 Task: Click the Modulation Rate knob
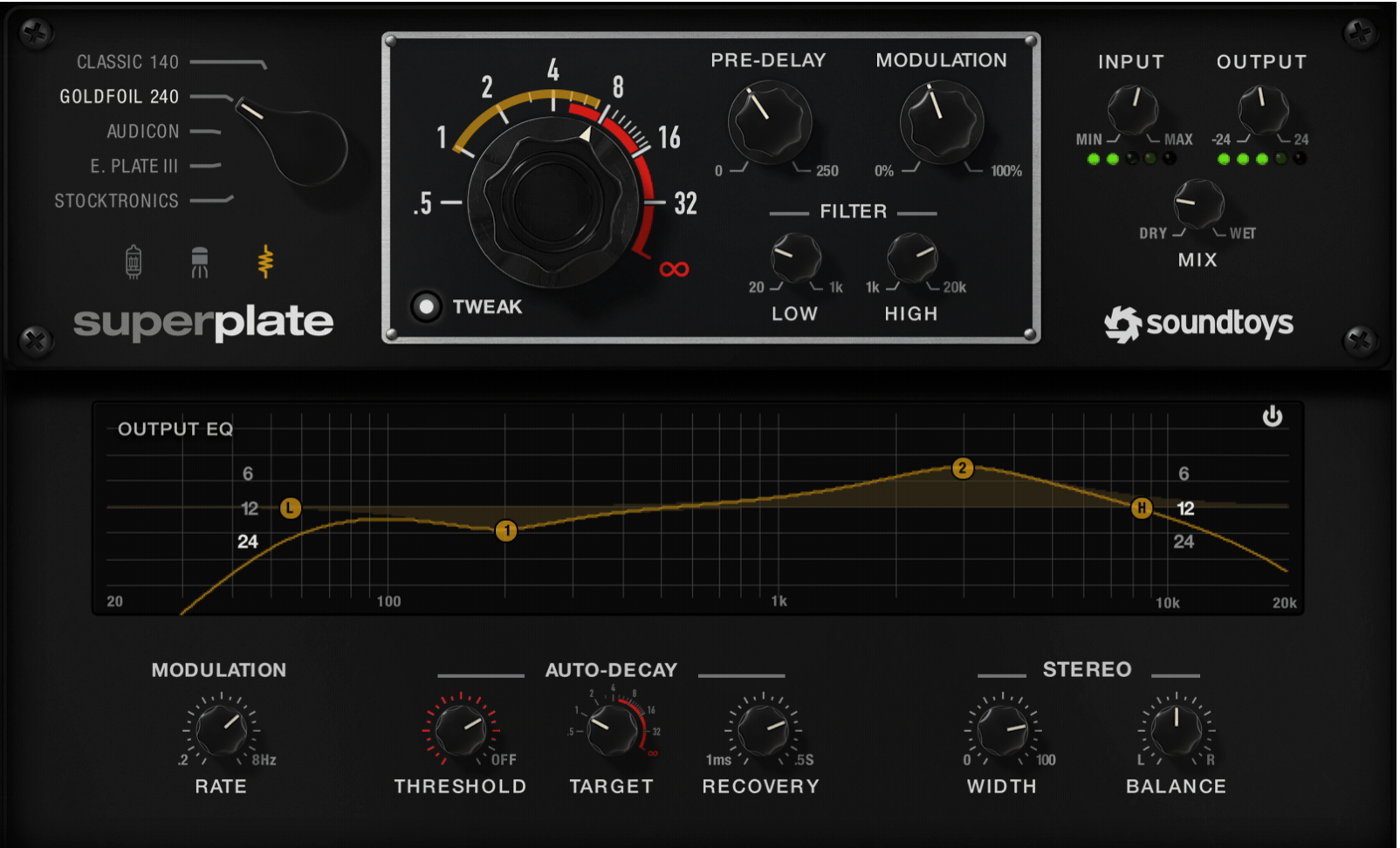pos(222,729)
